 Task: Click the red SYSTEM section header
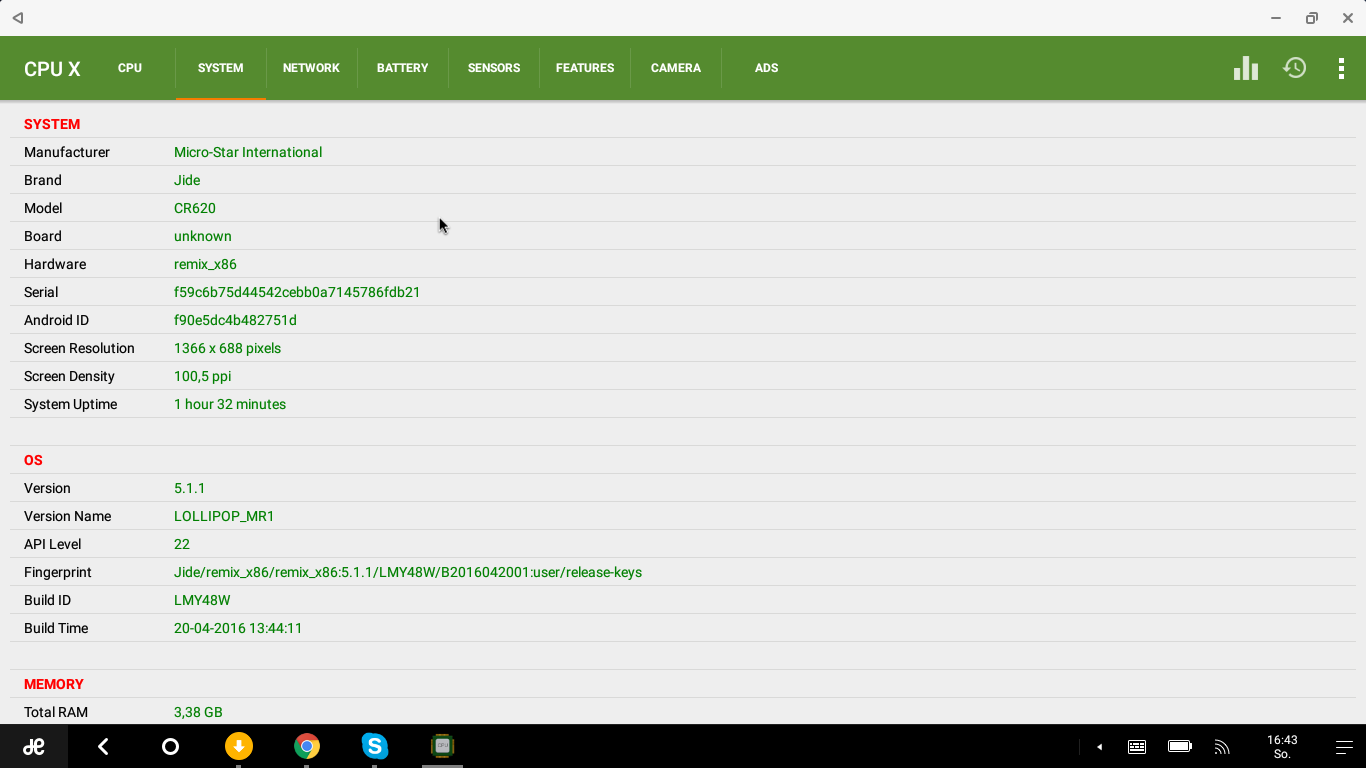click(x=52, y=124)
